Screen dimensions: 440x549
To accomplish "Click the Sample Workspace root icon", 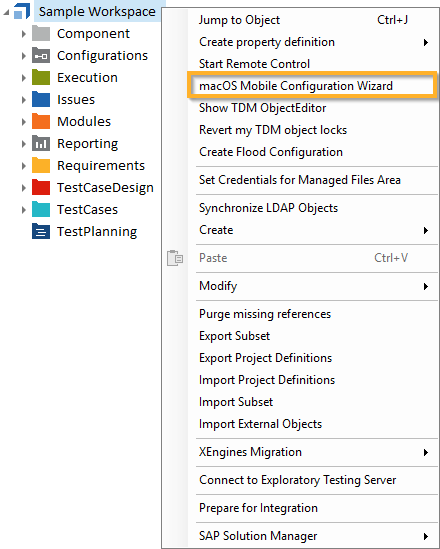I will click(22, 11).
